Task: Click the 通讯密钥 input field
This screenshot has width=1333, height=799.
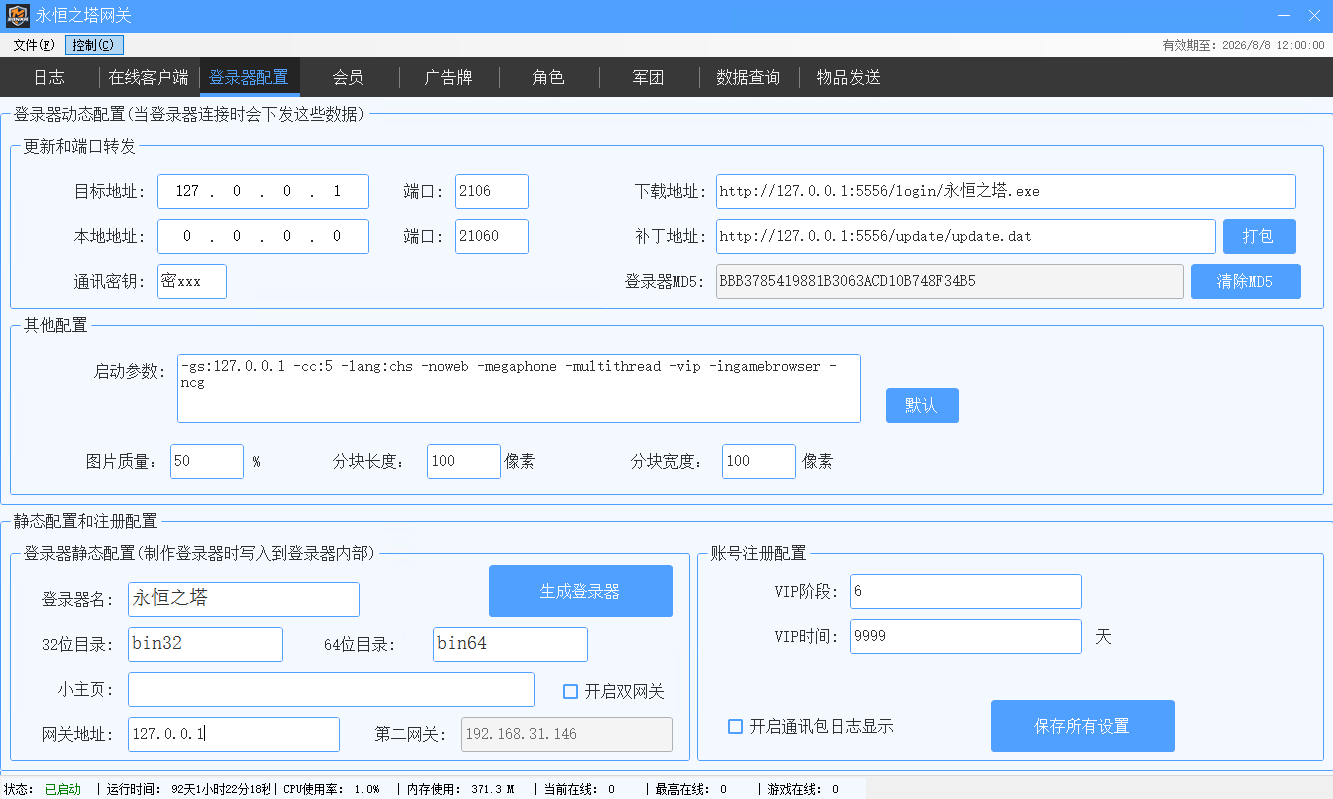Action: point(192,282)
